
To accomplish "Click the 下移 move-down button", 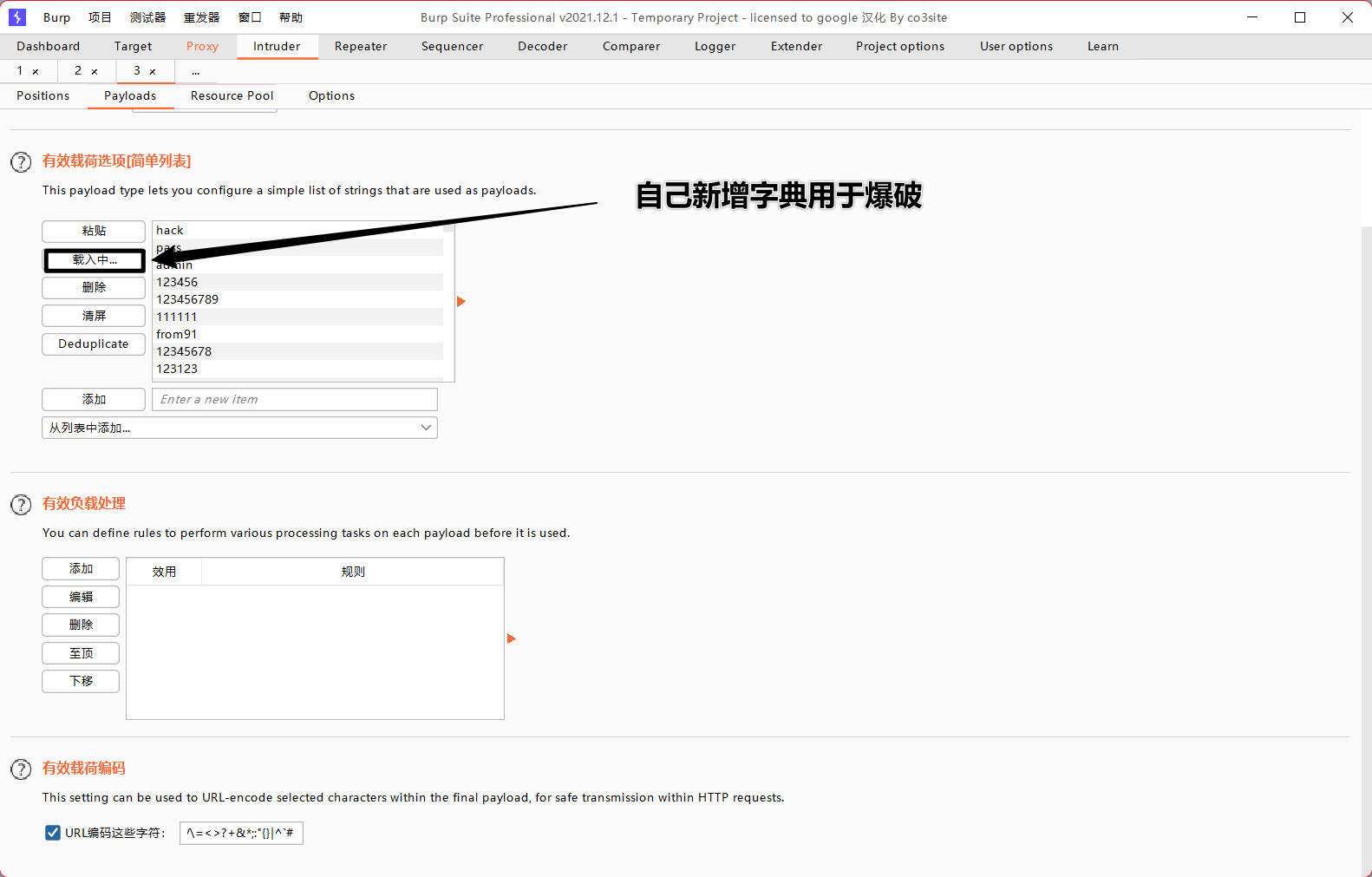I will click(81, 681).
